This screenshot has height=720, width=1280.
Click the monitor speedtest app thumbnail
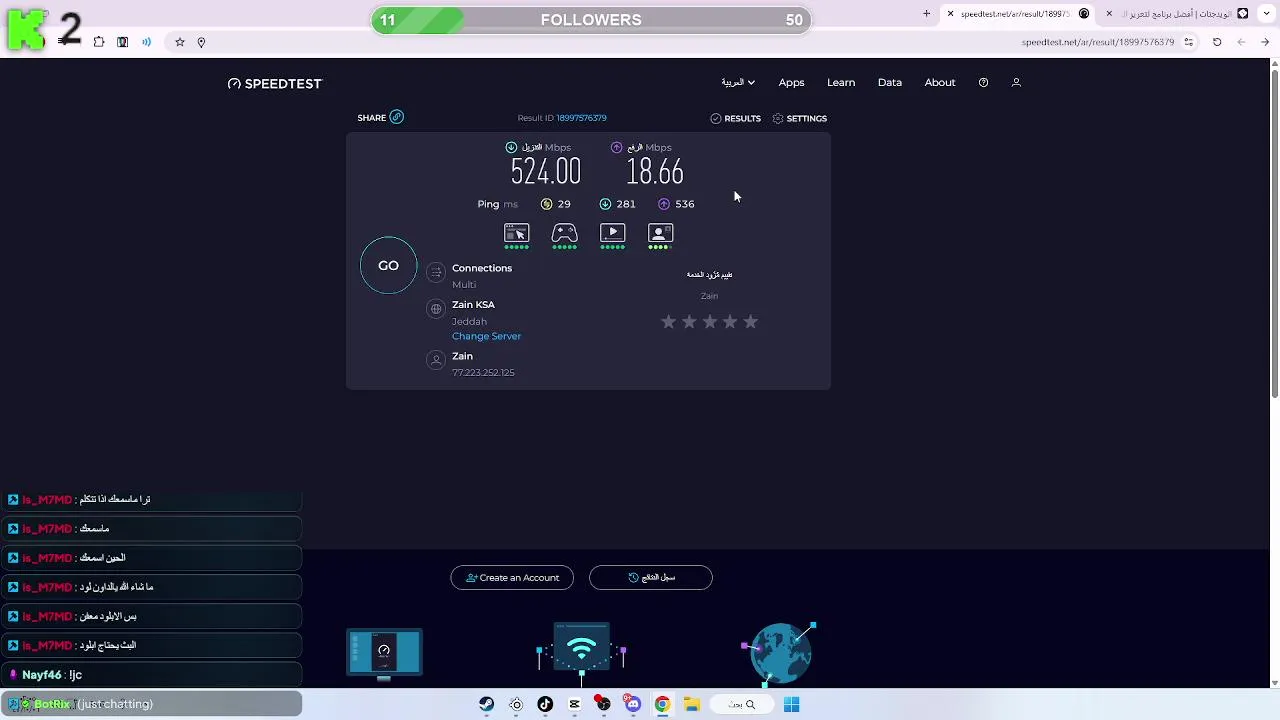[x=384, y=654]
